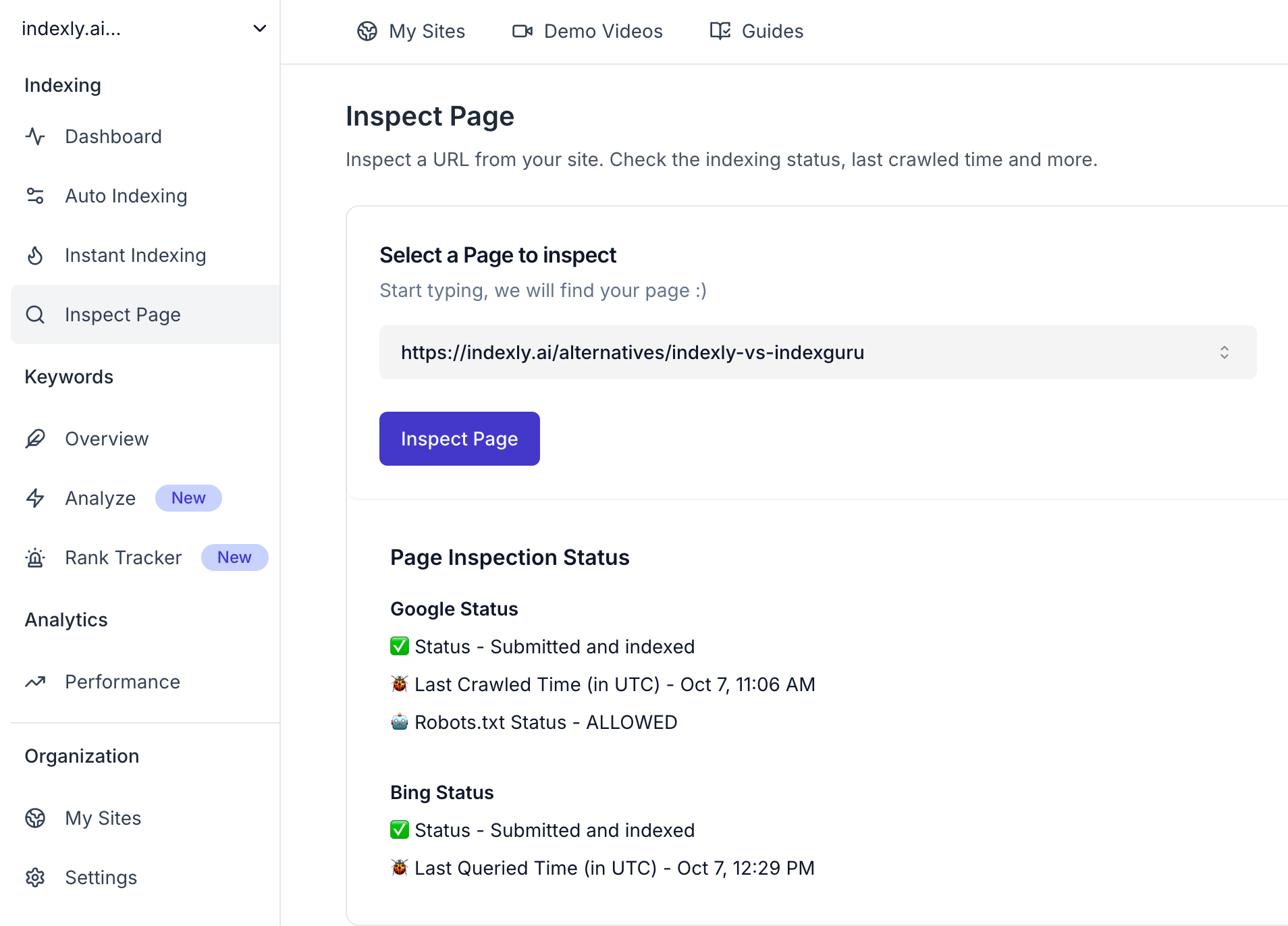Click the Organization section label

(82, 756)
